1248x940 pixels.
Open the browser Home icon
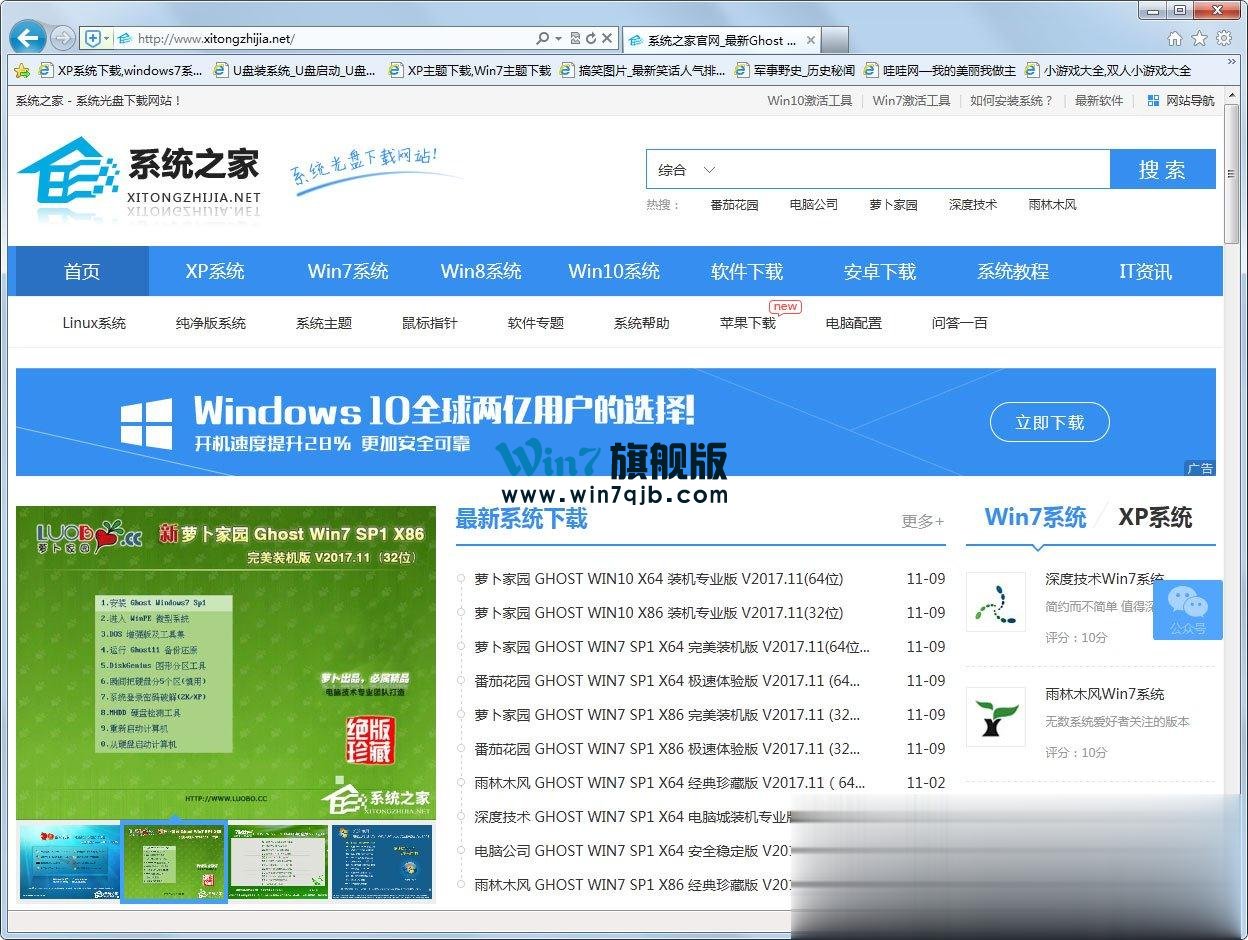click(x=1175, y=39)
